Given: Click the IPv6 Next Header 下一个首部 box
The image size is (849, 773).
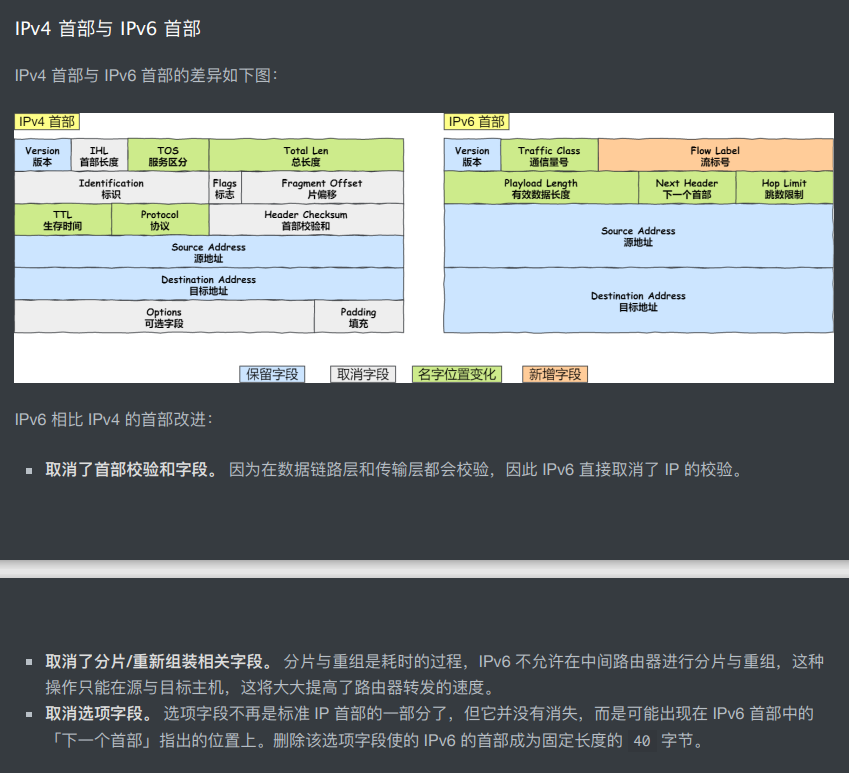Looking at the screenshot, I should 687,188.
